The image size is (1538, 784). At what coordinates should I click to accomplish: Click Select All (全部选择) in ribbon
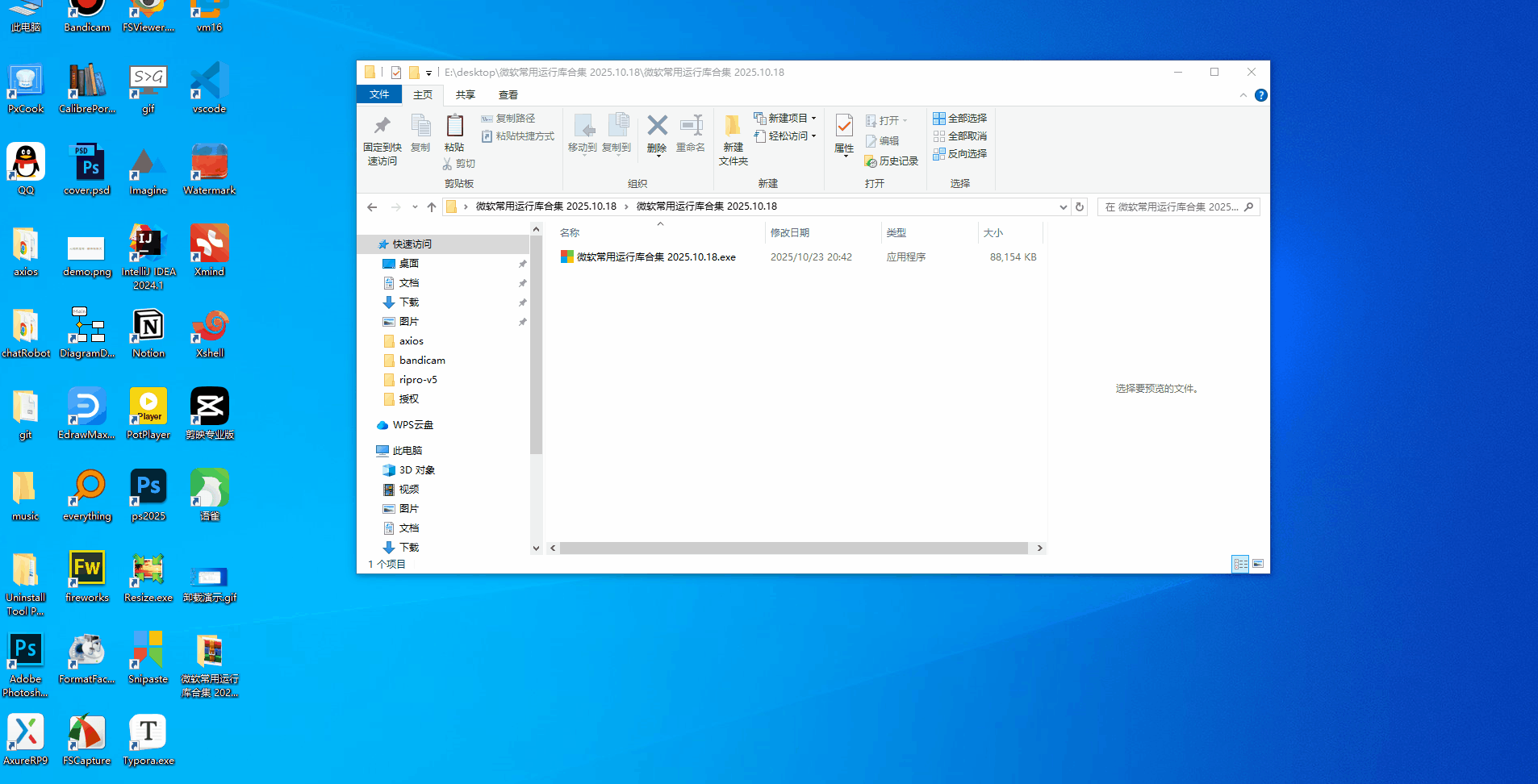point(960,119)
